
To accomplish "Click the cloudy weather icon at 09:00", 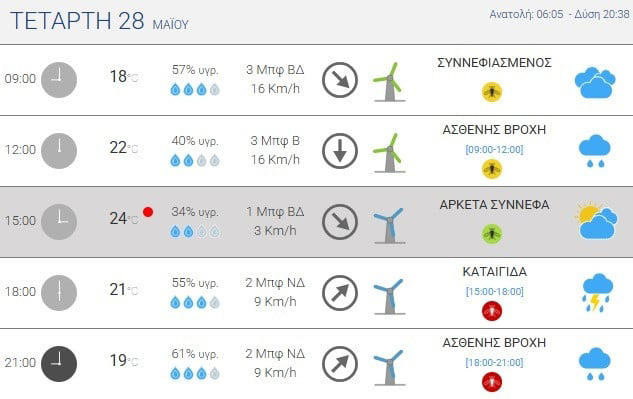I will 595,83.
